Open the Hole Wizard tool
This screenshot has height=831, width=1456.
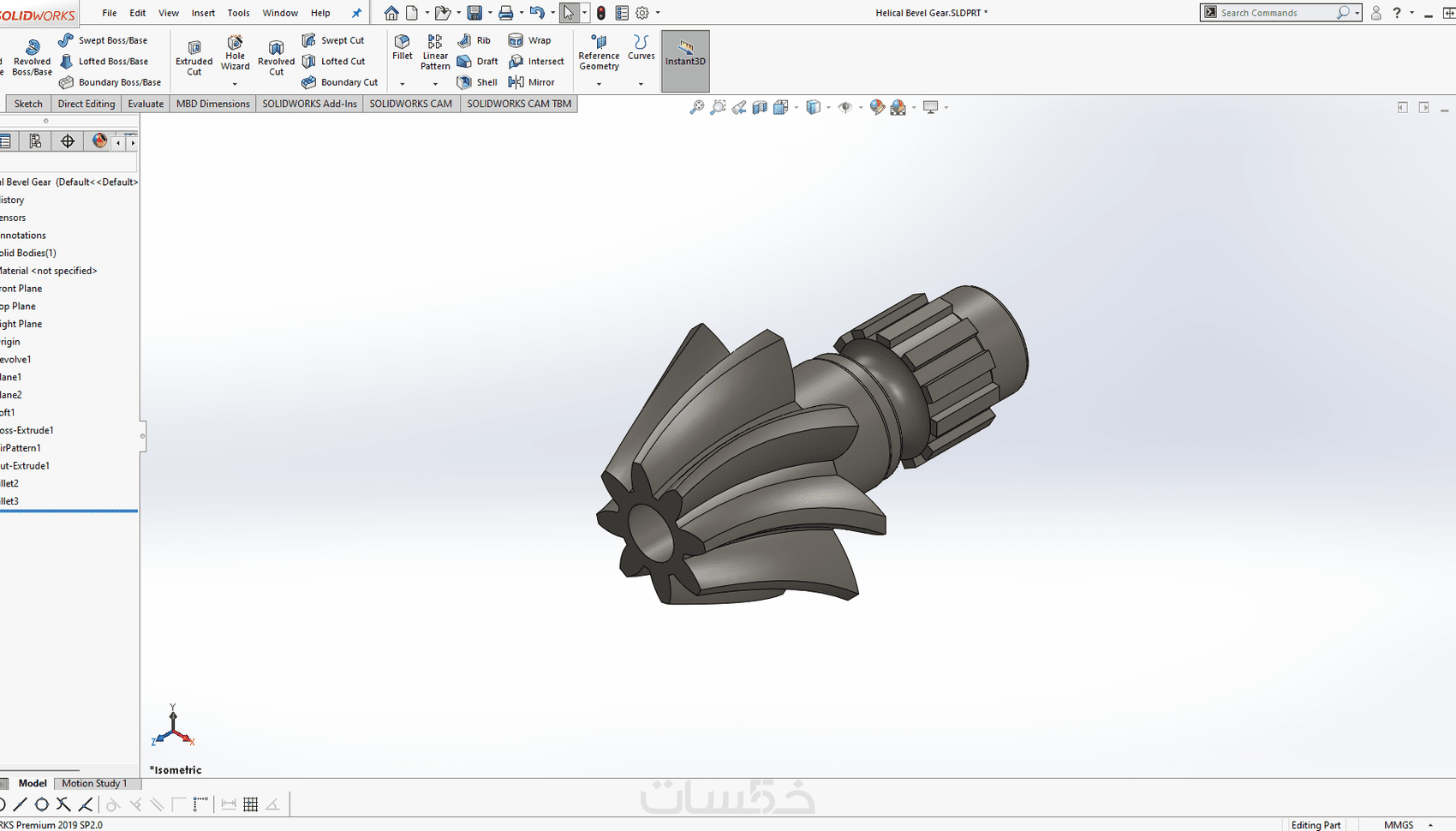[235, 53]
